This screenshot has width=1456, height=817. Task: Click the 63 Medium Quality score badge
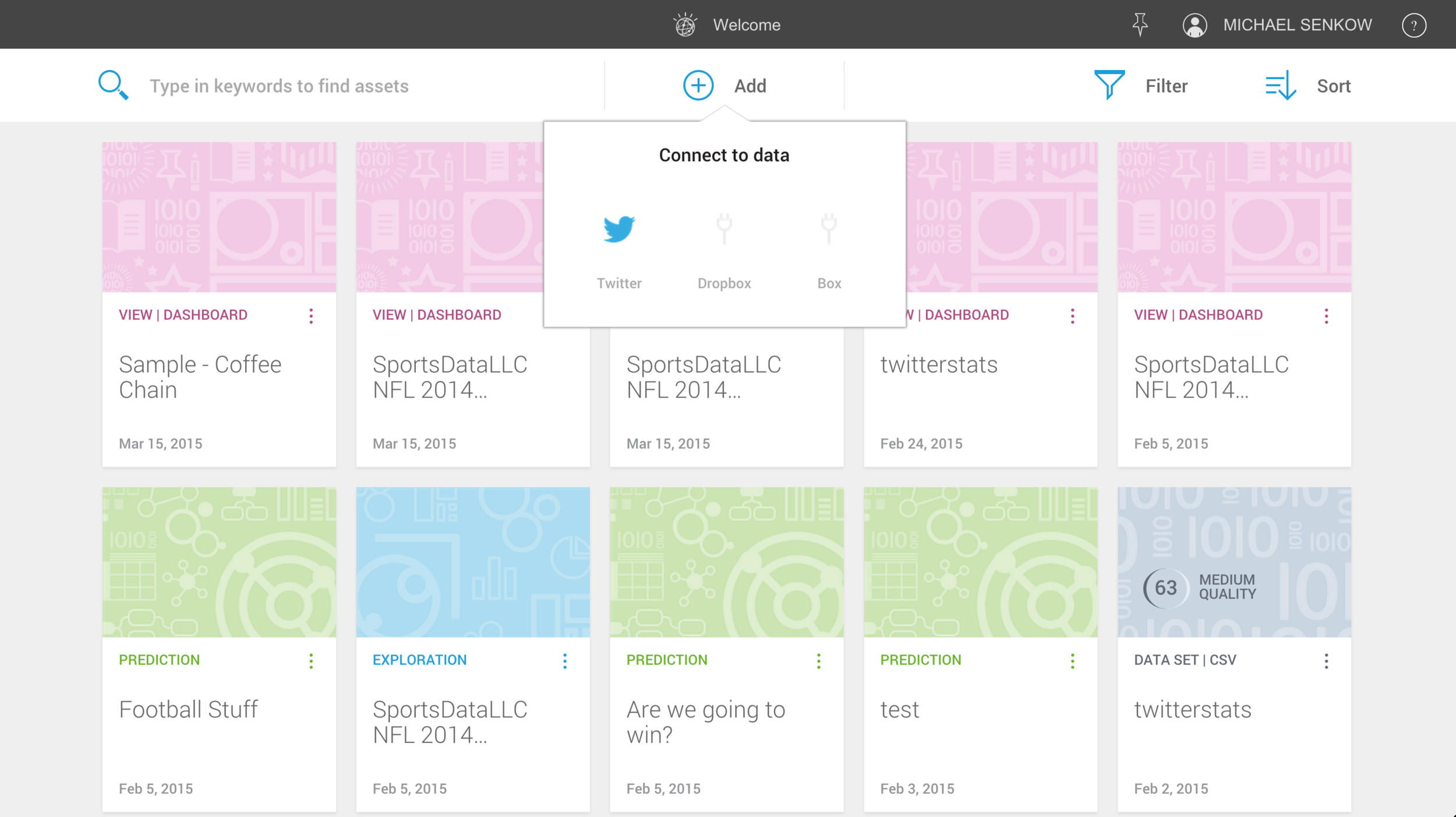coord(1165,588)
